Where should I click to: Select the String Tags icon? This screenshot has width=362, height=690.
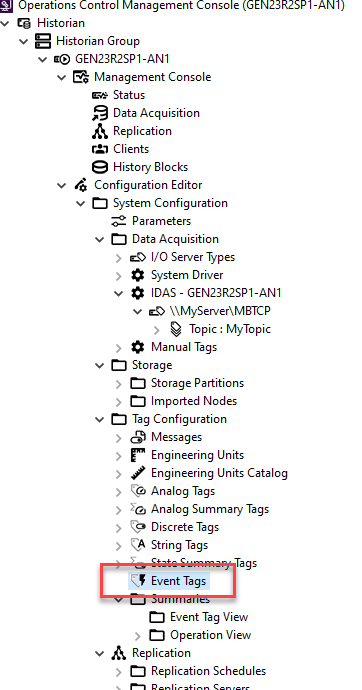click(x=138, y=545)
